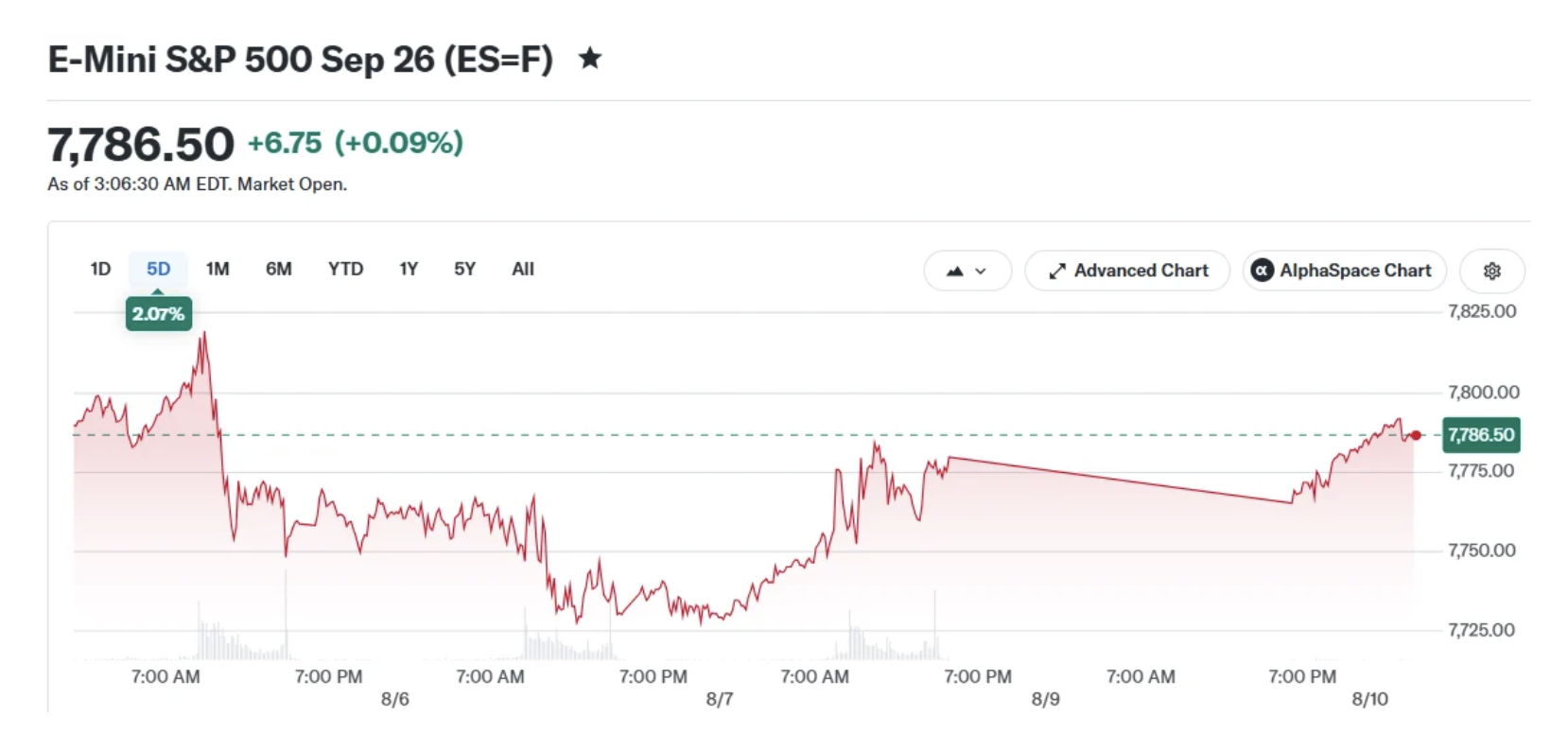Show the All time range
1568x734 pixels.
click(x=523, y=270)
